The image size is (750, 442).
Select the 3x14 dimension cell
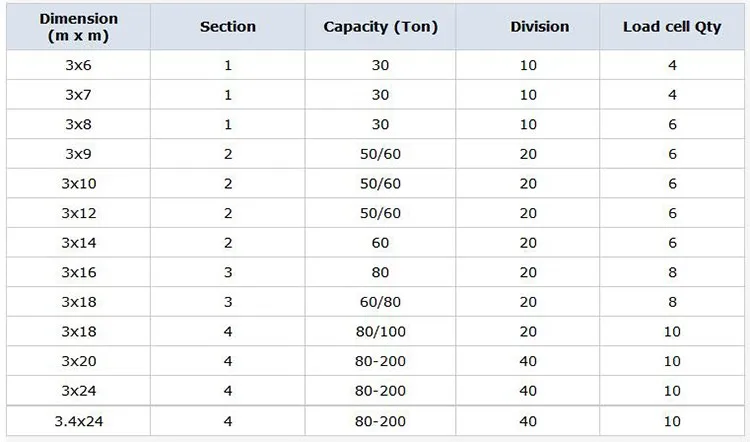(x=78, y=242)
